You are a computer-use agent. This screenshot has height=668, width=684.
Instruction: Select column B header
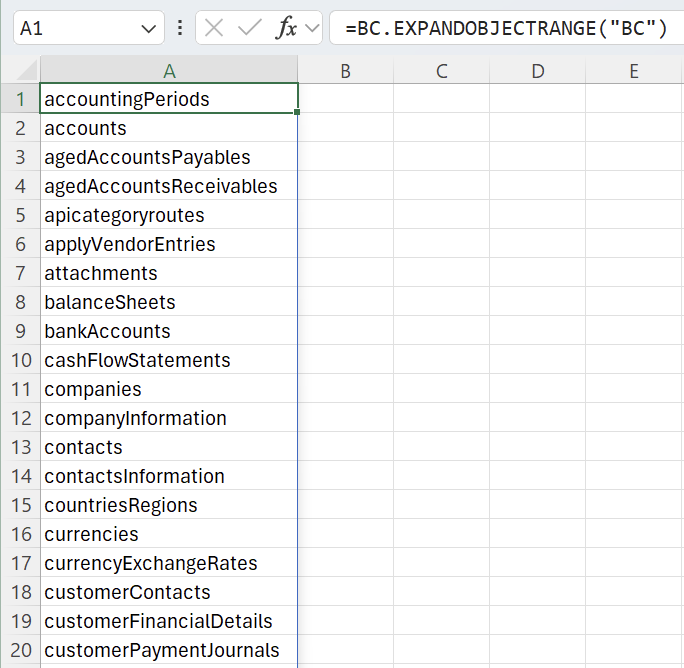[x=345, y=71]
